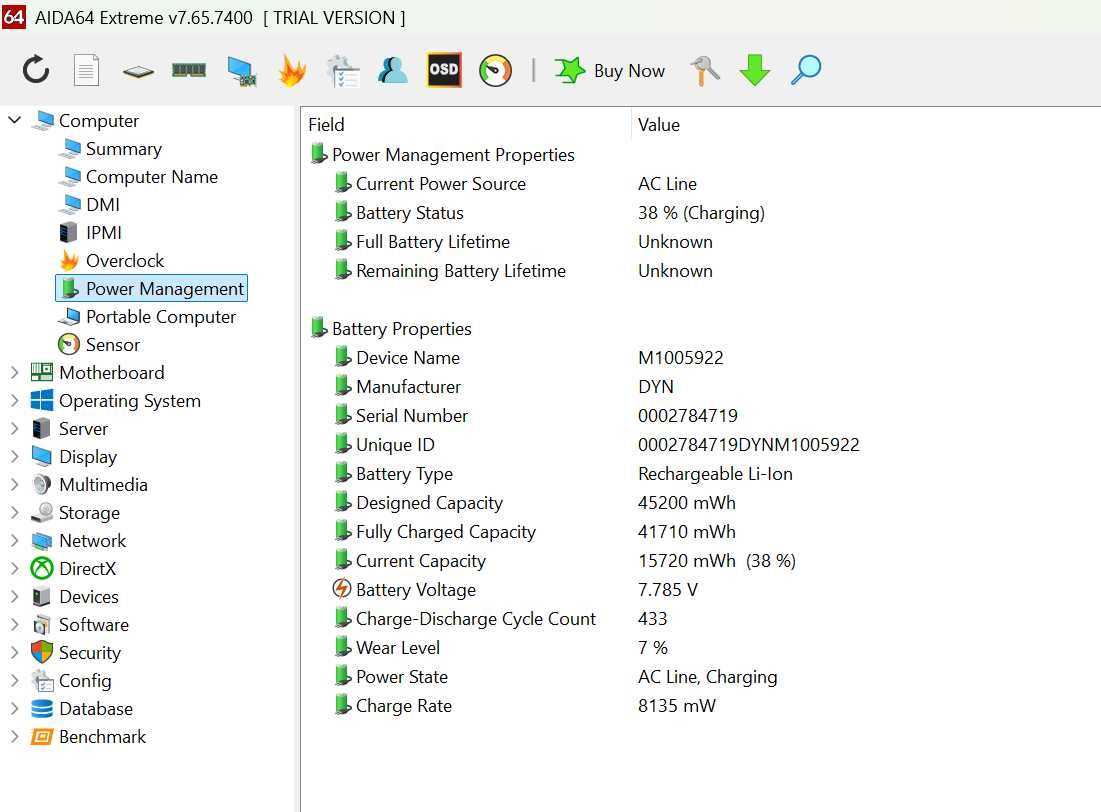Image resolution: width=1101 pixels, height=812 pixels.
Task: Open the Summary tree item
Action: tap(124, 149)
